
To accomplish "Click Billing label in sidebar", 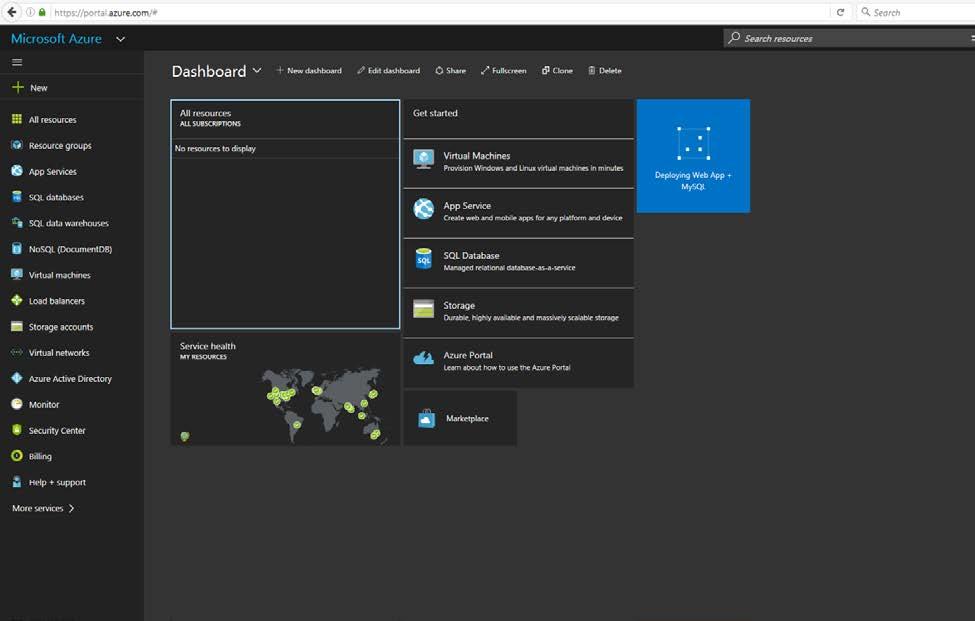I will tap(40, 456).
